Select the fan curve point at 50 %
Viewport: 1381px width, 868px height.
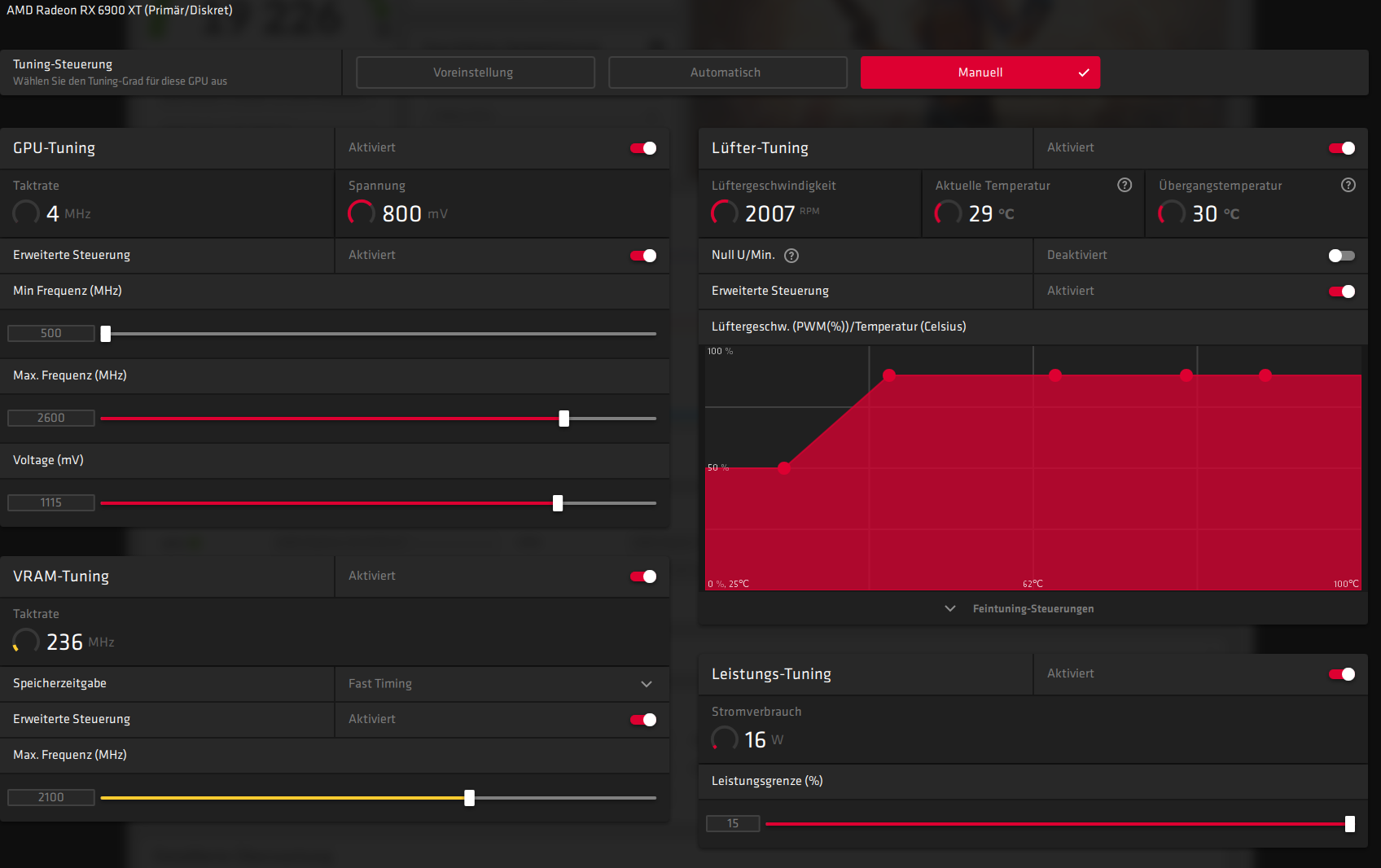[x=784, y=468]
